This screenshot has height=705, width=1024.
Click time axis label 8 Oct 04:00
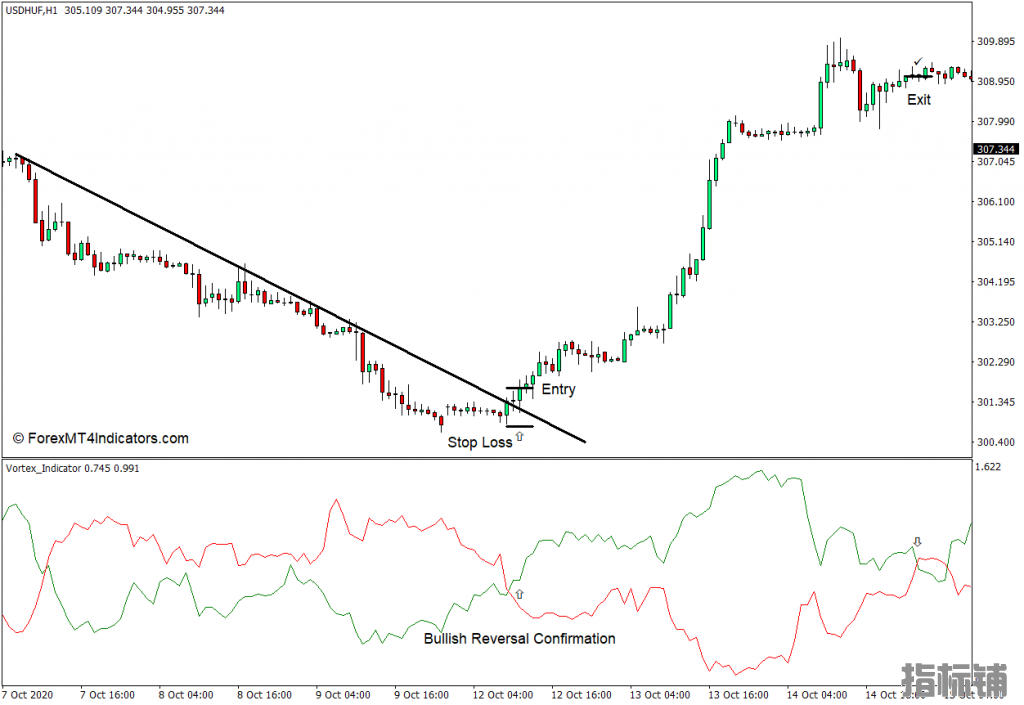(x=185, y=695)
